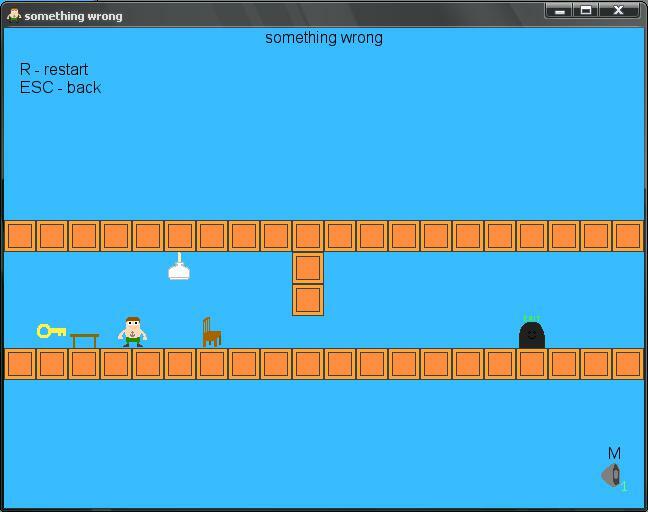Minimize the something wrong game window
The height and width of the screenshot is (512, 648).
click(559, 10)
